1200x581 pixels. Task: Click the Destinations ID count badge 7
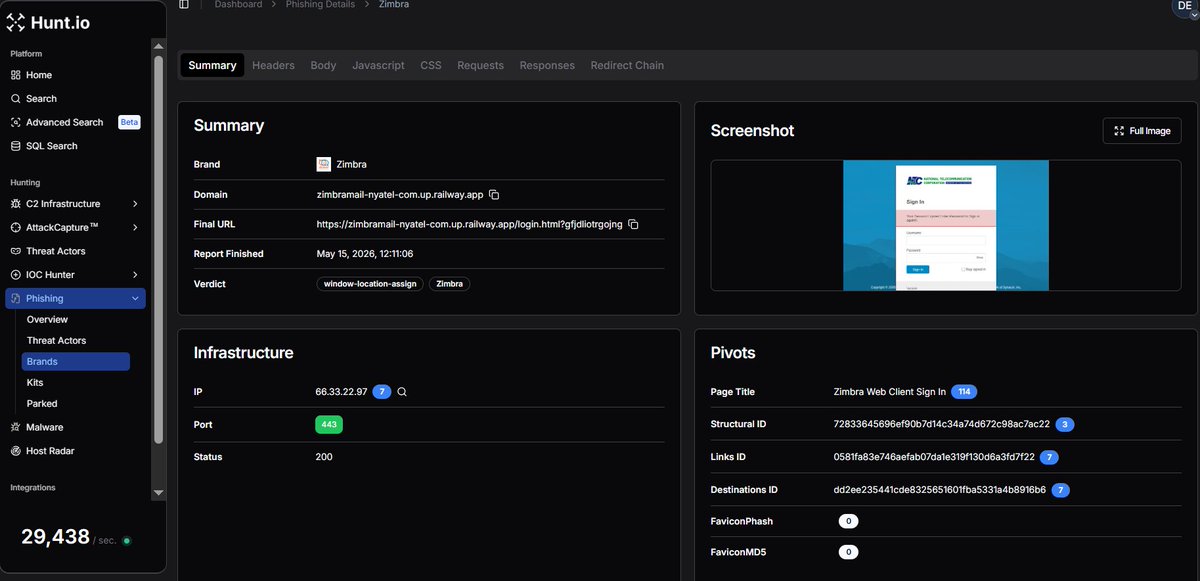pos(1061,490)
